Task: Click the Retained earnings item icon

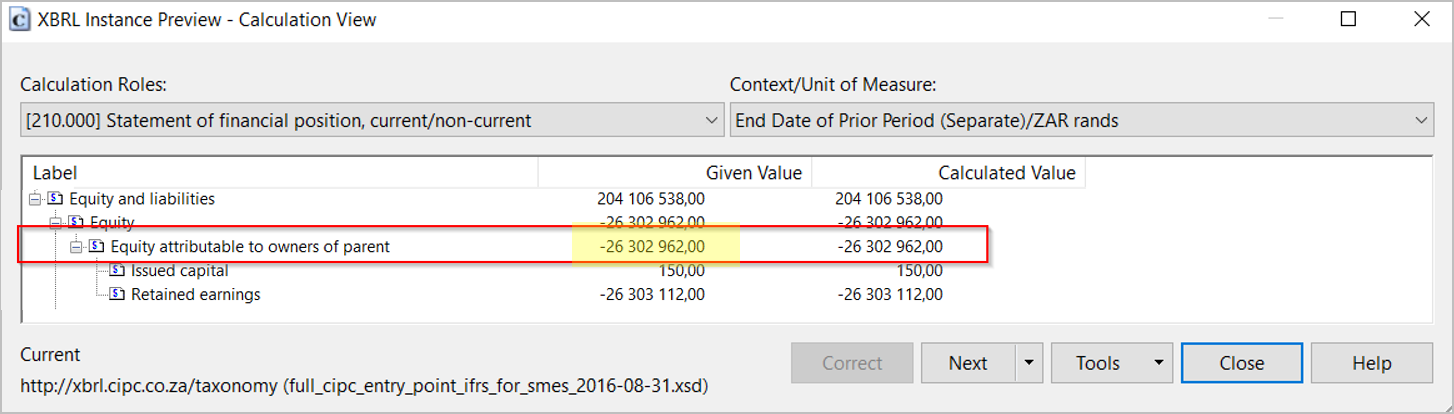Action: click(x=118, y=294)
